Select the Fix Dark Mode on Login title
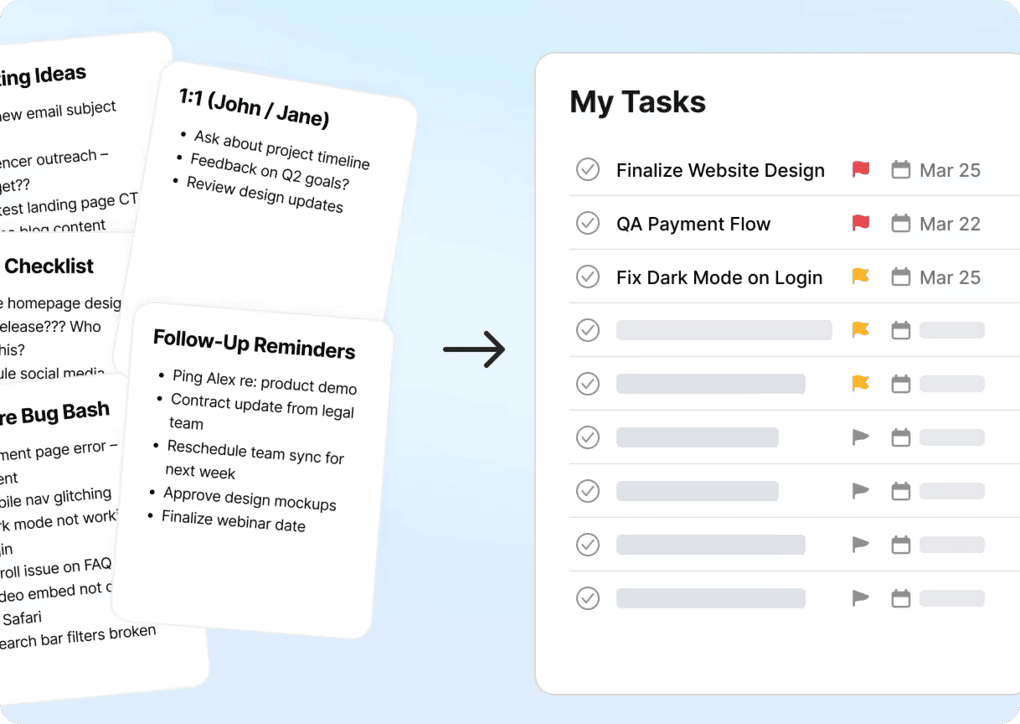1020x724 pixels. coord(719,277)
